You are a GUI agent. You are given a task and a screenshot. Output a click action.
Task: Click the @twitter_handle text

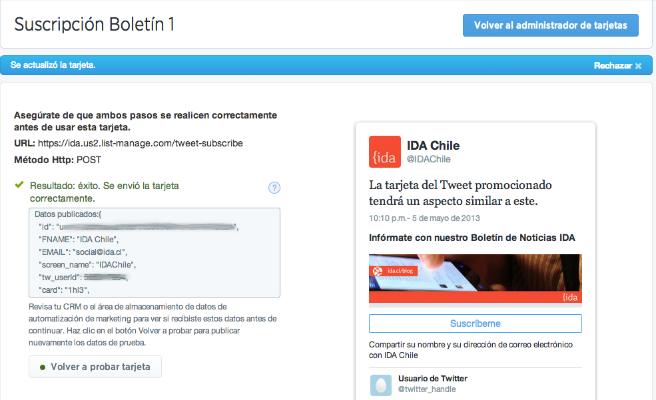pyautogui.click(x=427, y=389)
